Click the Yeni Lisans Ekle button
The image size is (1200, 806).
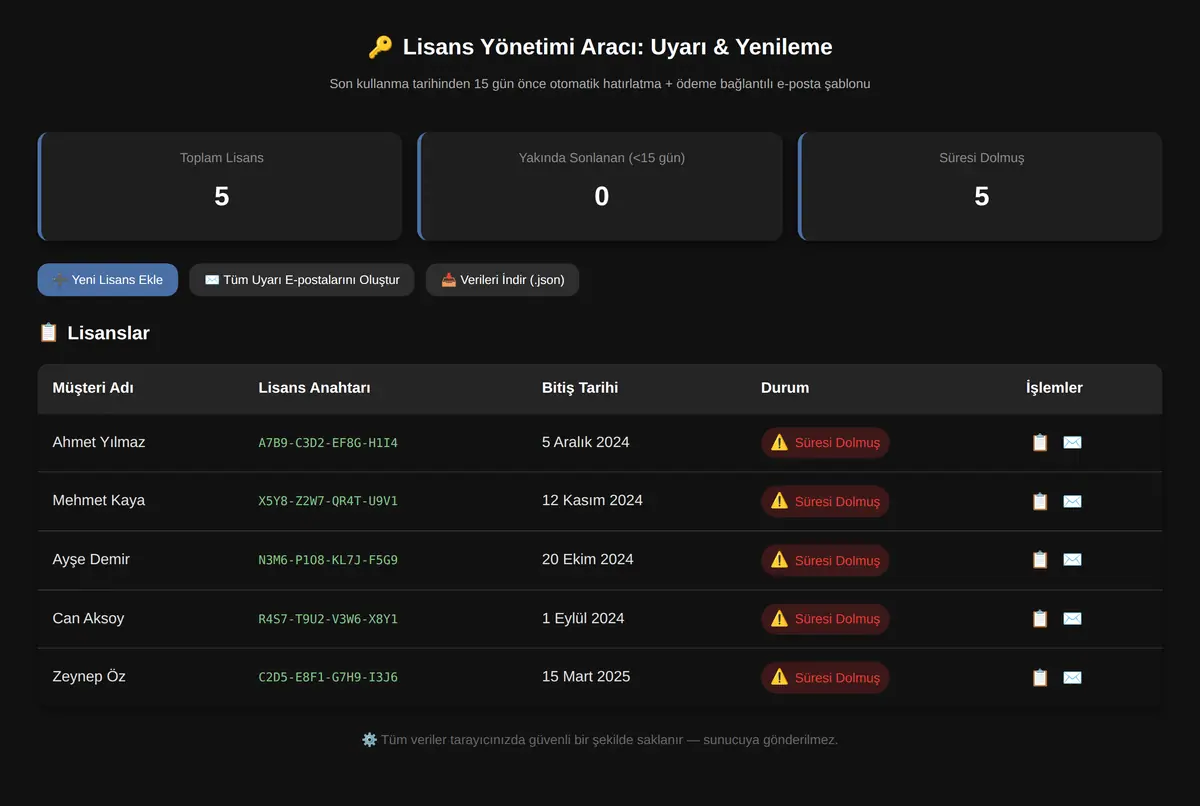tap(108, 280)
